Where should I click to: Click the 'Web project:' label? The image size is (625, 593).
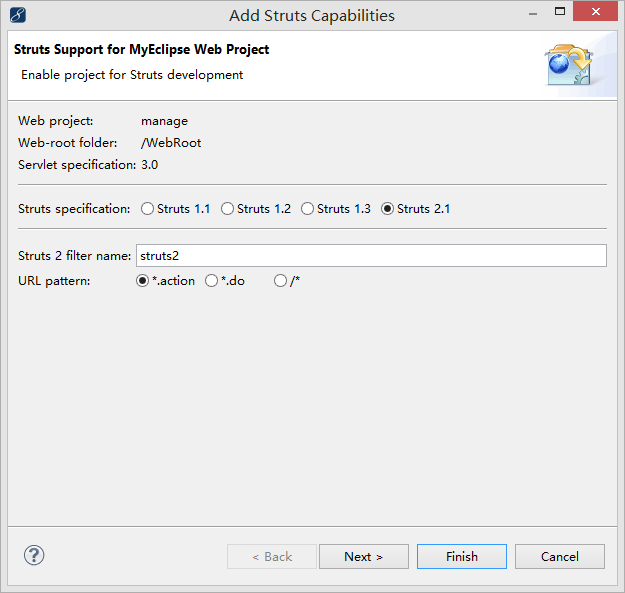point(56,121)
